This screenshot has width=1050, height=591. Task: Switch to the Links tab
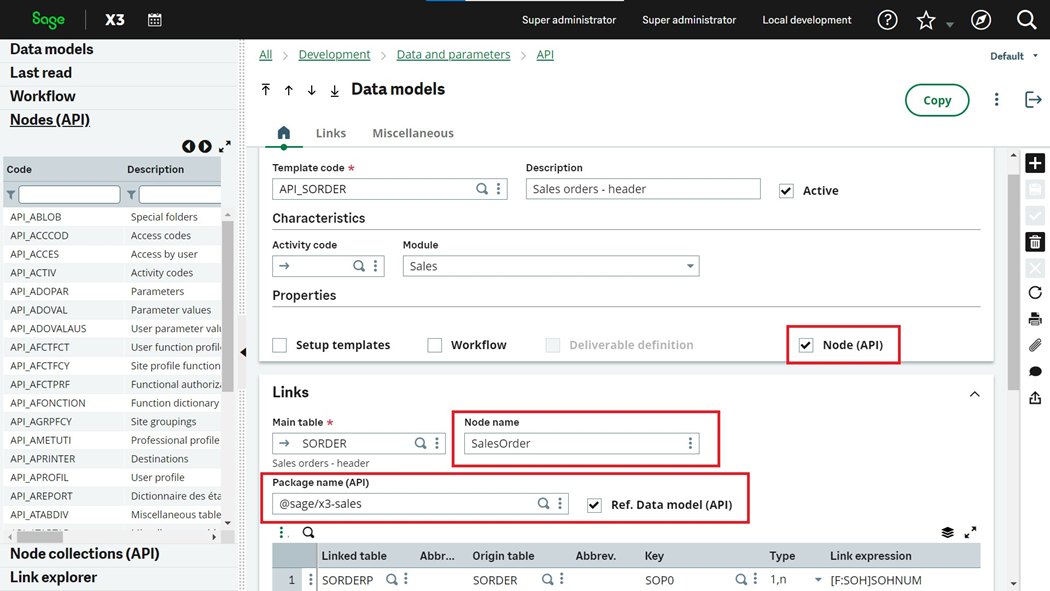(x=331, y=133)
